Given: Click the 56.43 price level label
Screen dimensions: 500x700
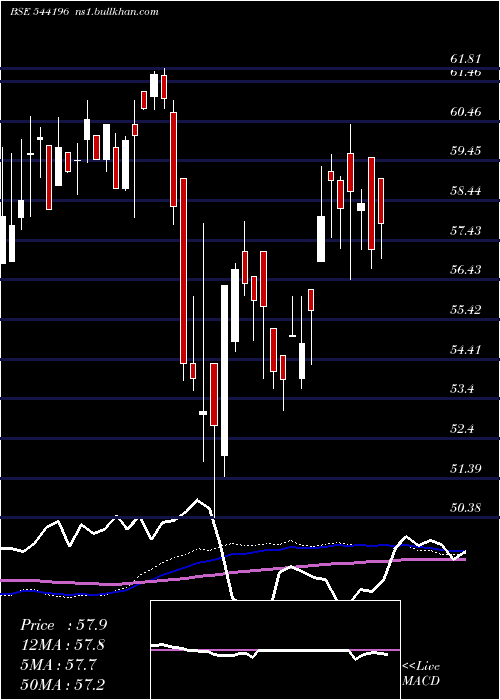Looking at the screenshot, I should tap(466, 270).
